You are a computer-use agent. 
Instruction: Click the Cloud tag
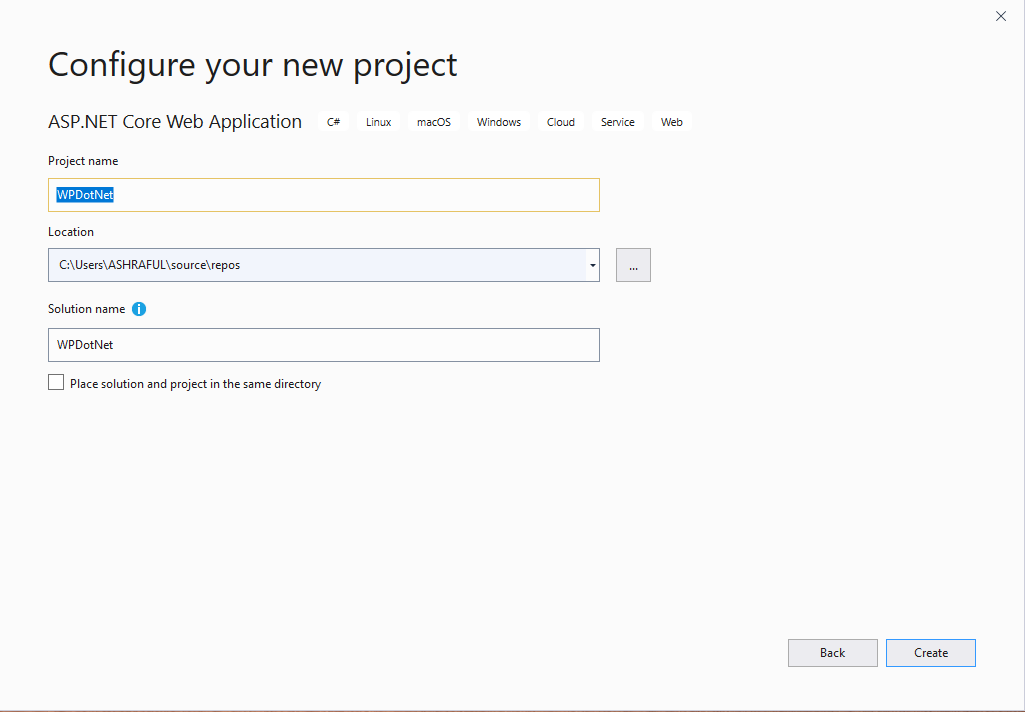pos(561,122)
